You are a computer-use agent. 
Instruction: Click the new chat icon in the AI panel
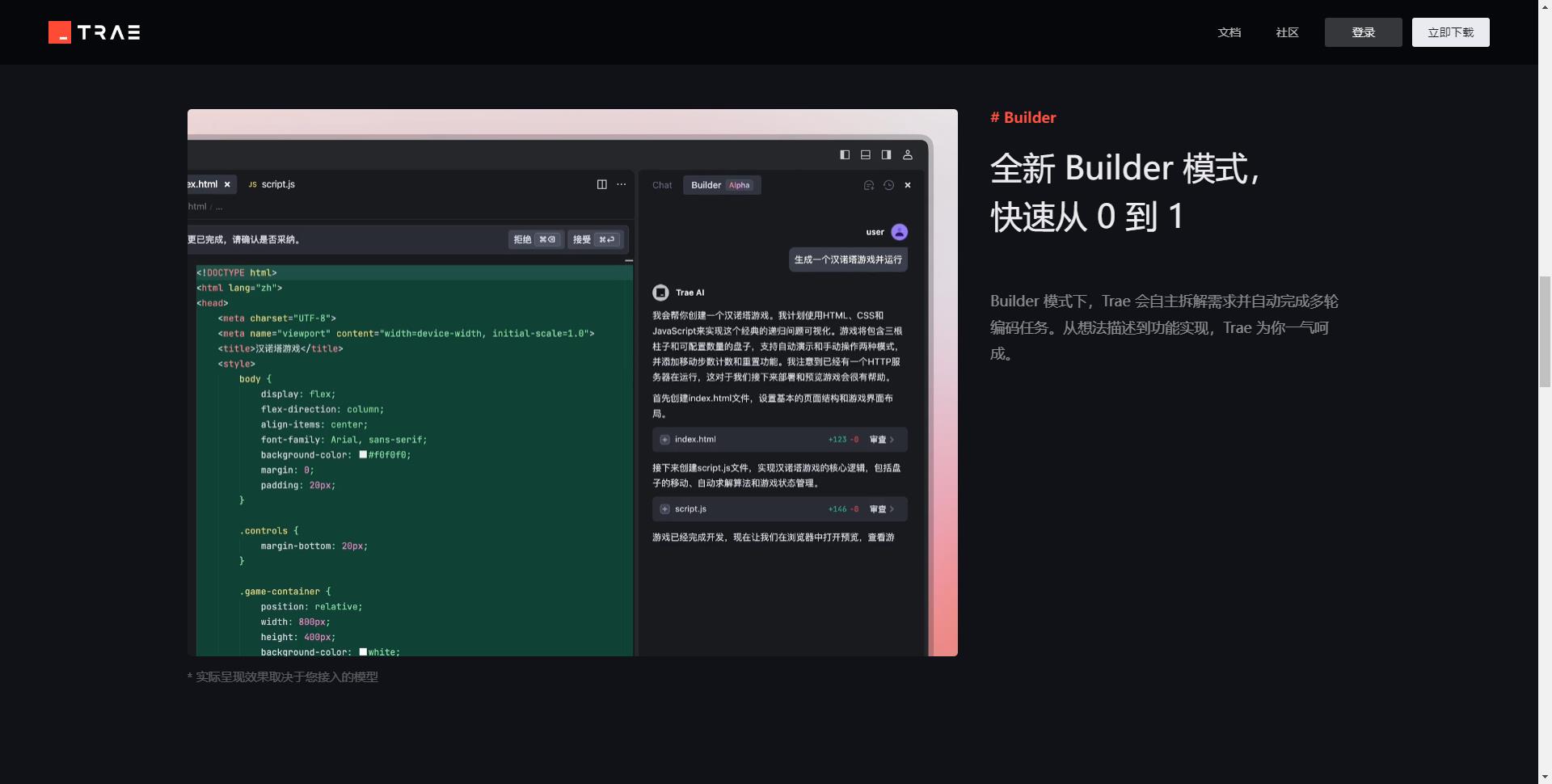pos(869,185)
